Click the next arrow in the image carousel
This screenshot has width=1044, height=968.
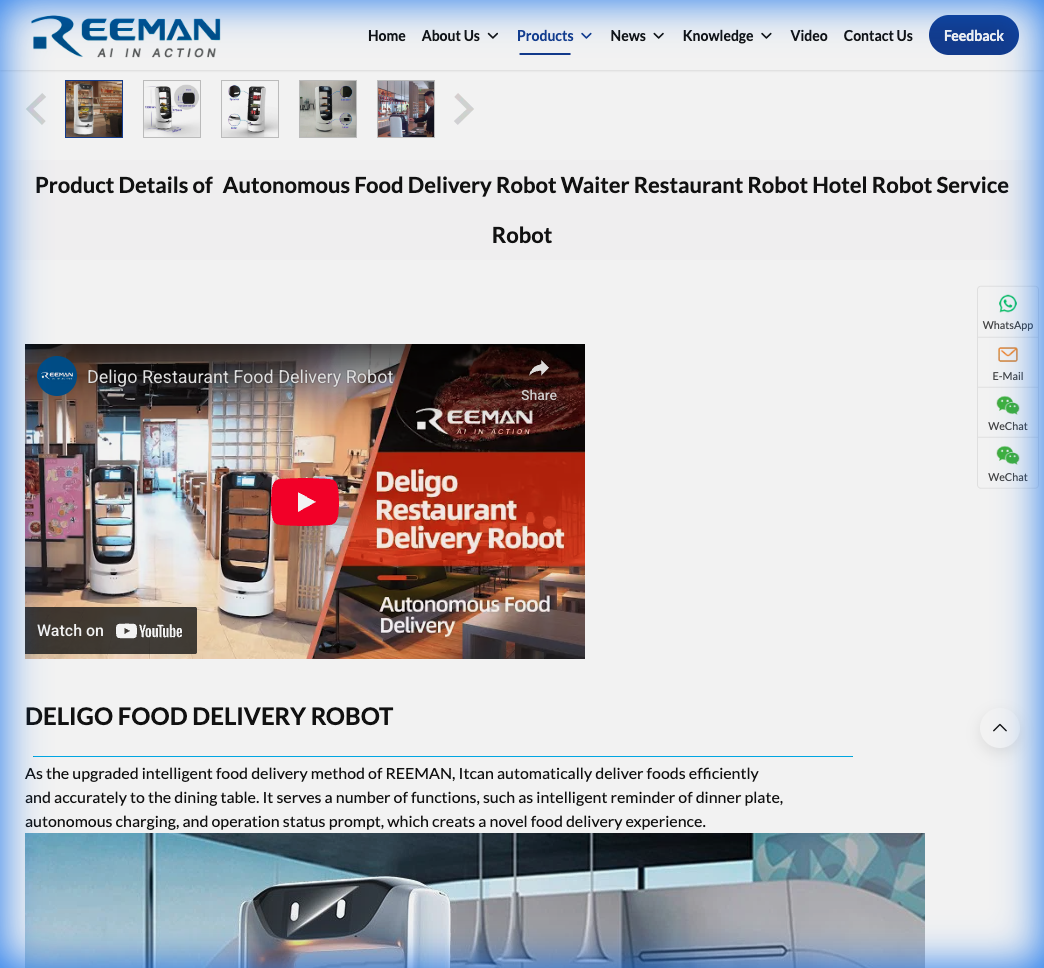pos(462,109)
